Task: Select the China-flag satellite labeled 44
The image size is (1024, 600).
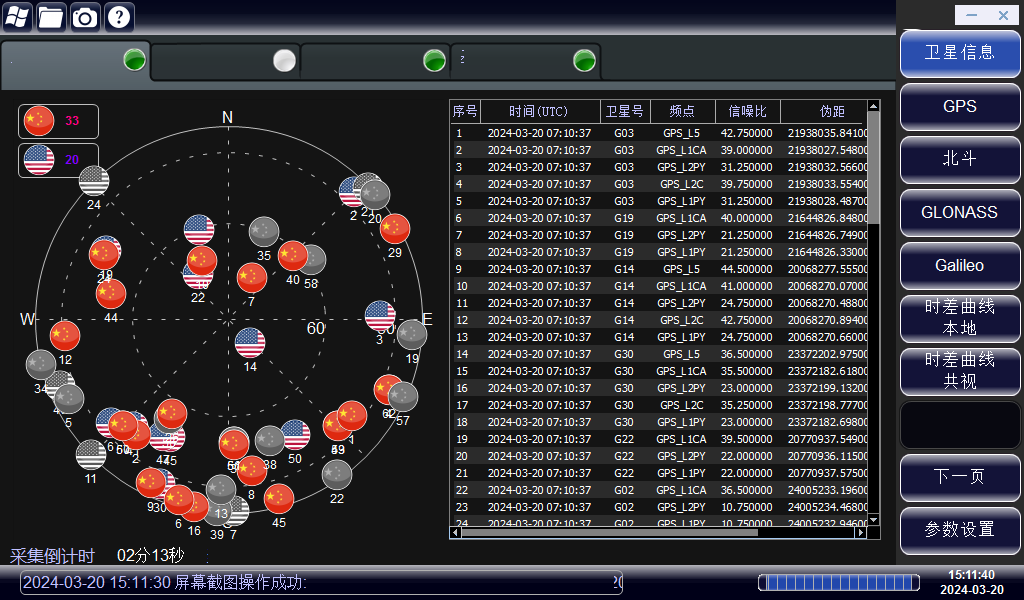Action: point(111,294)
